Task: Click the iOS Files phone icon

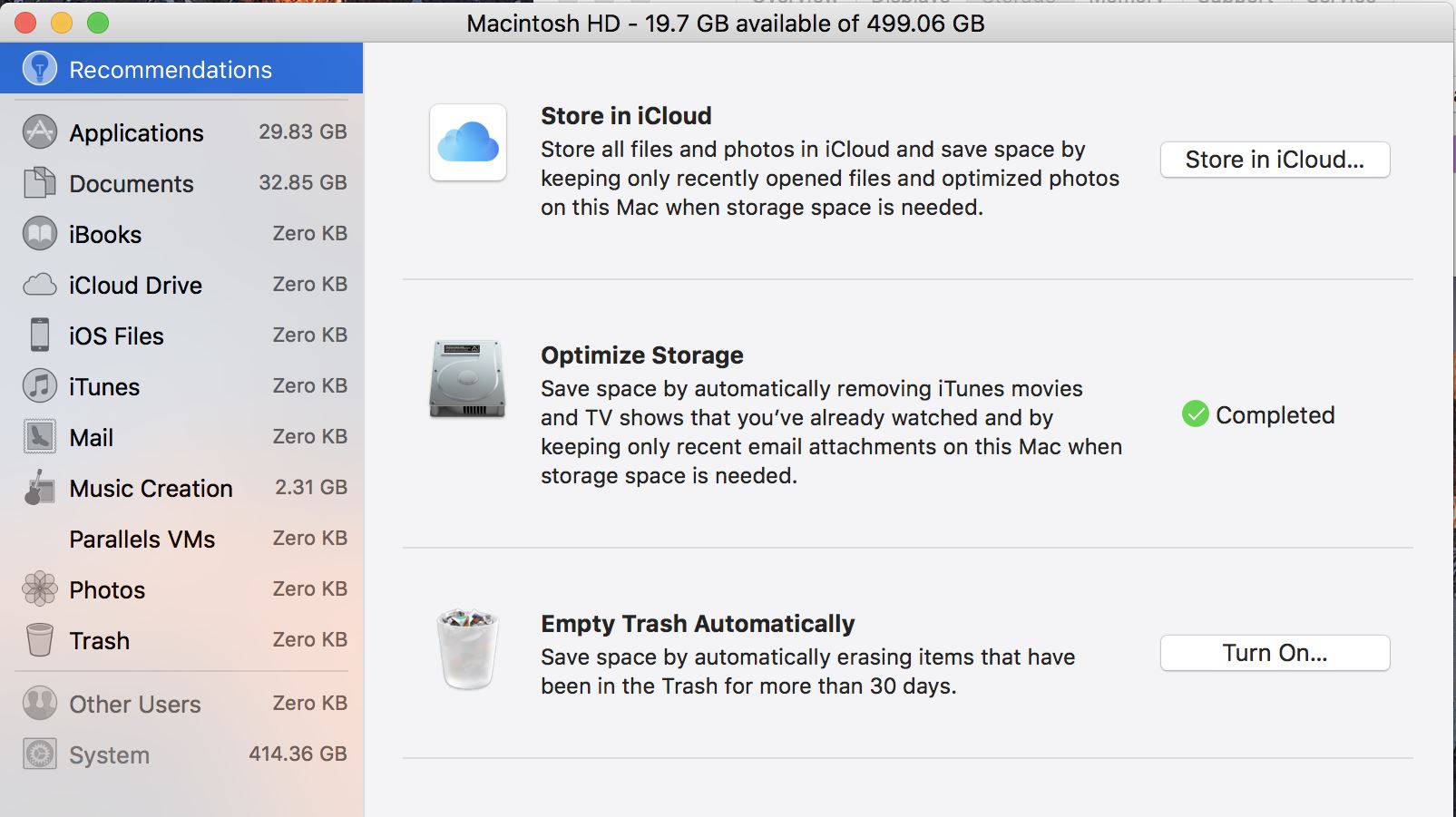Action: 40,336
